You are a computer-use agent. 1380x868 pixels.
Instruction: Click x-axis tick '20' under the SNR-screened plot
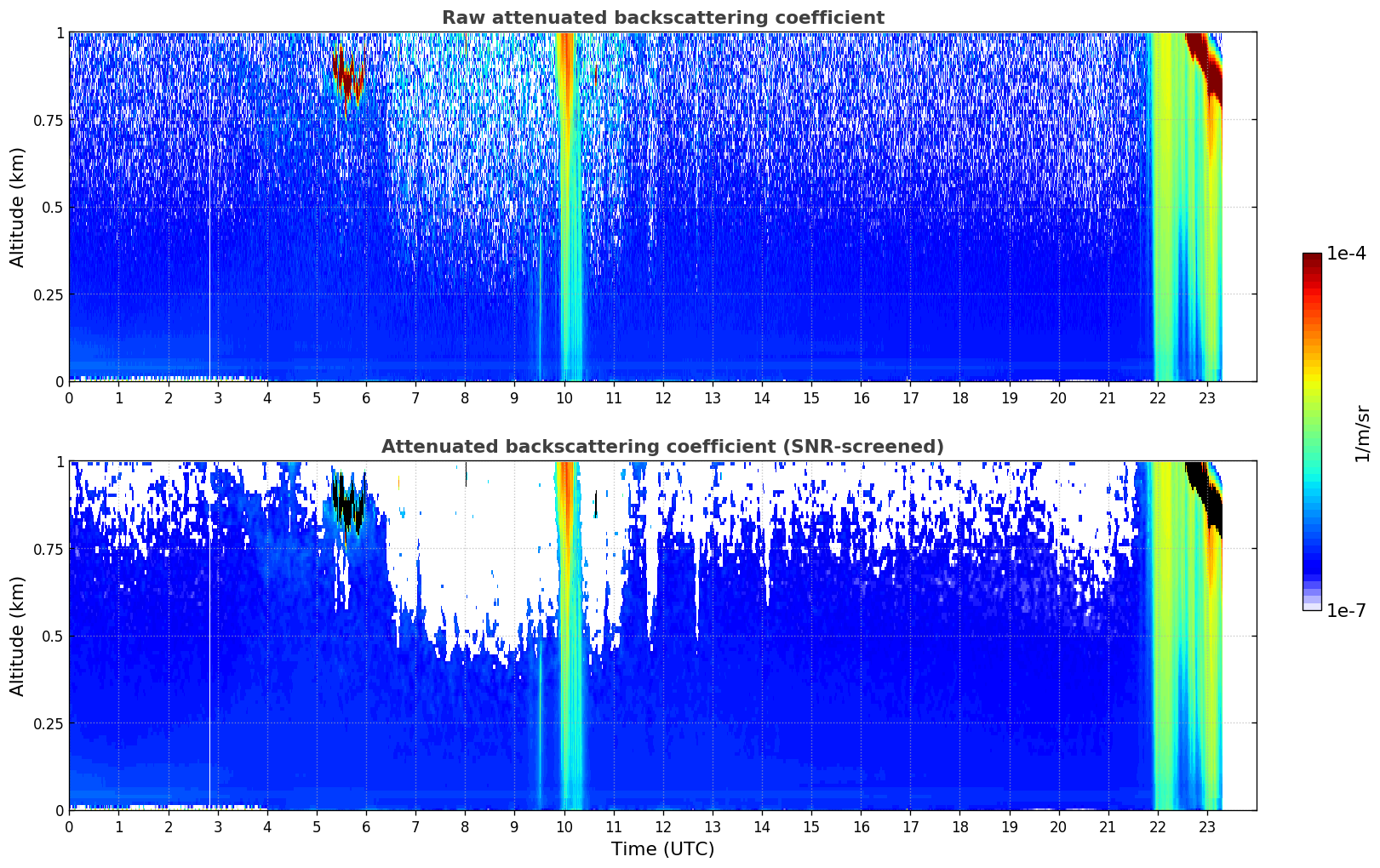(x=1059, y=826)
